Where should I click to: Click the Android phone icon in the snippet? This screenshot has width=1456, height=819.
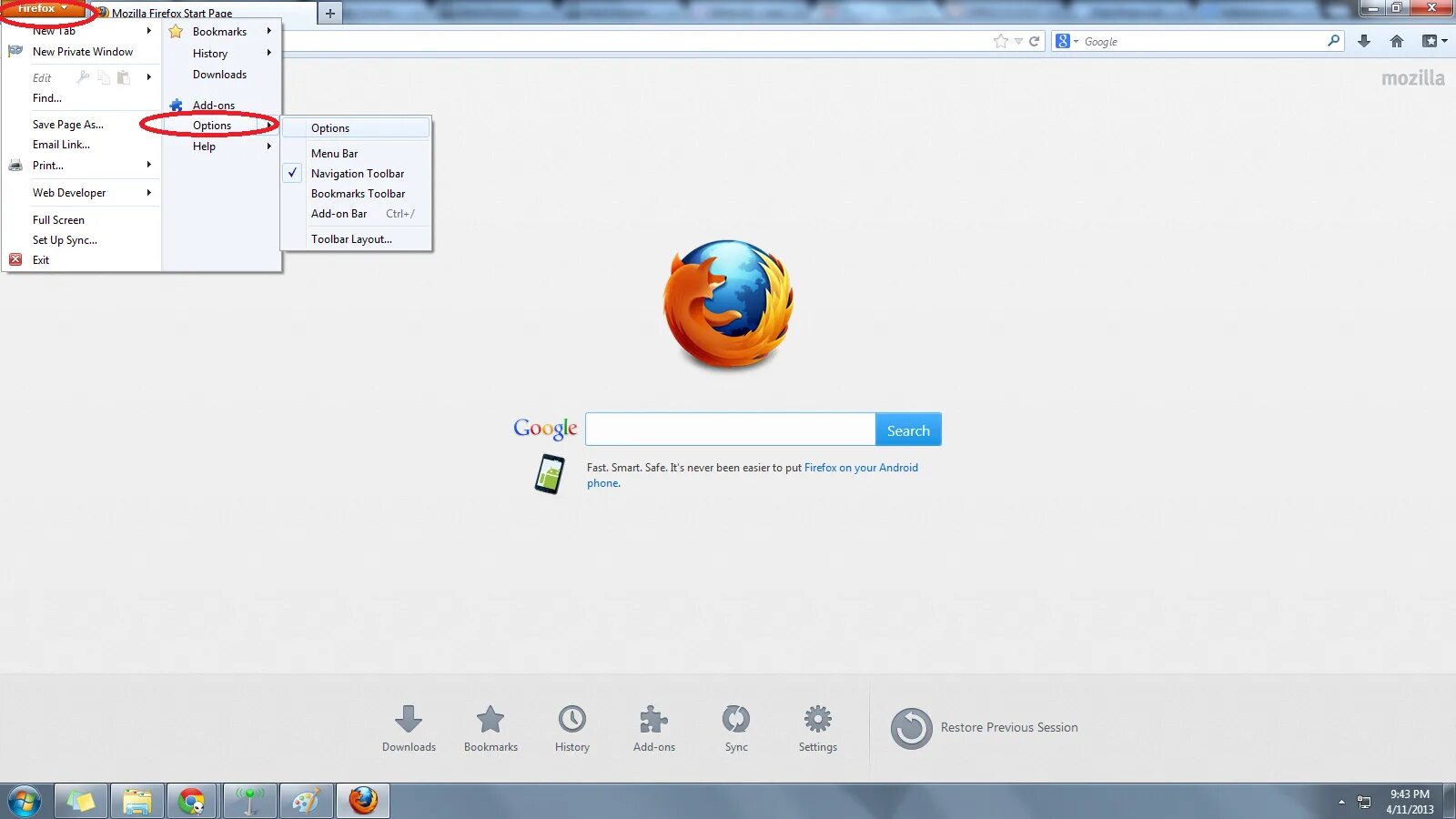point(549,474)
